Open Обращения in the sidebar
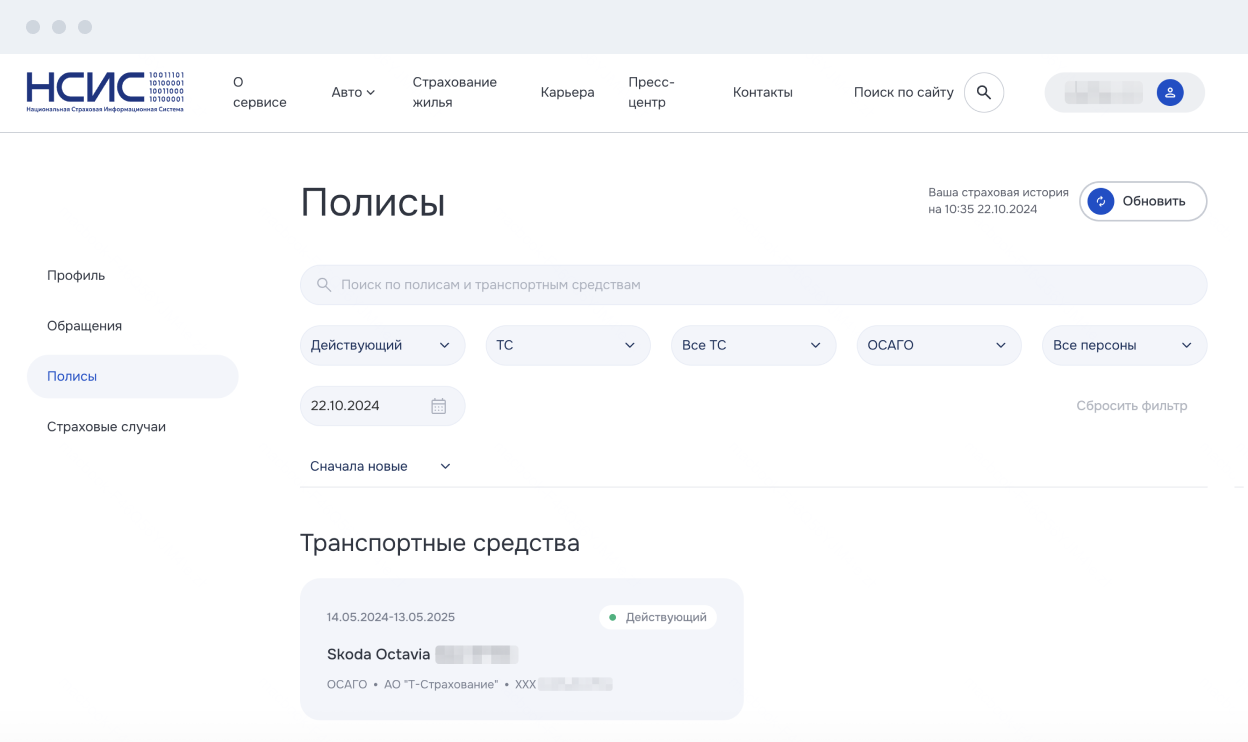This screenshot has height=742, width=1248. point(84,326)
